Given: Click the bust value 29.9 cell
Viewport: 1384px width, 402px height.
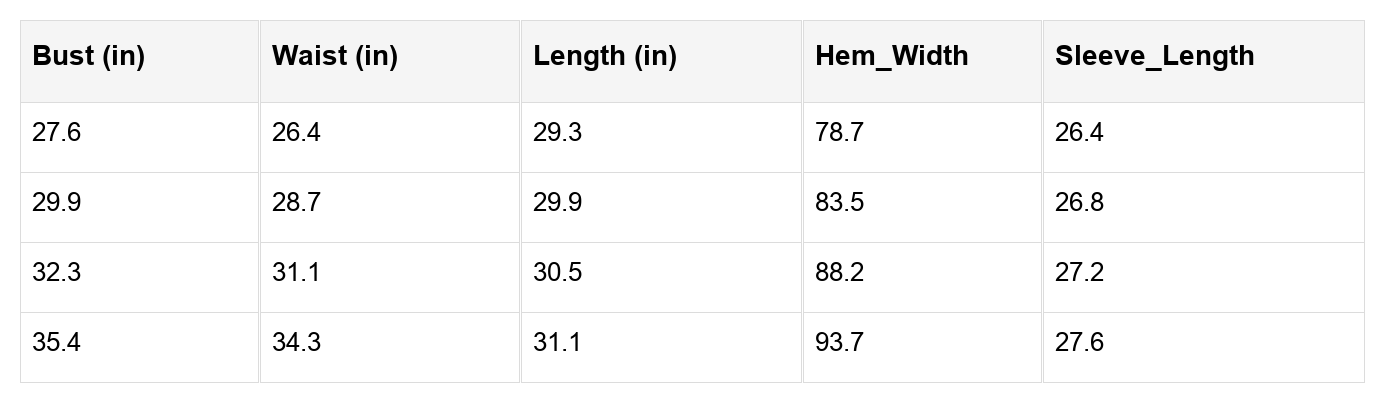Looking at the screenshot, I should click(57, 203).
